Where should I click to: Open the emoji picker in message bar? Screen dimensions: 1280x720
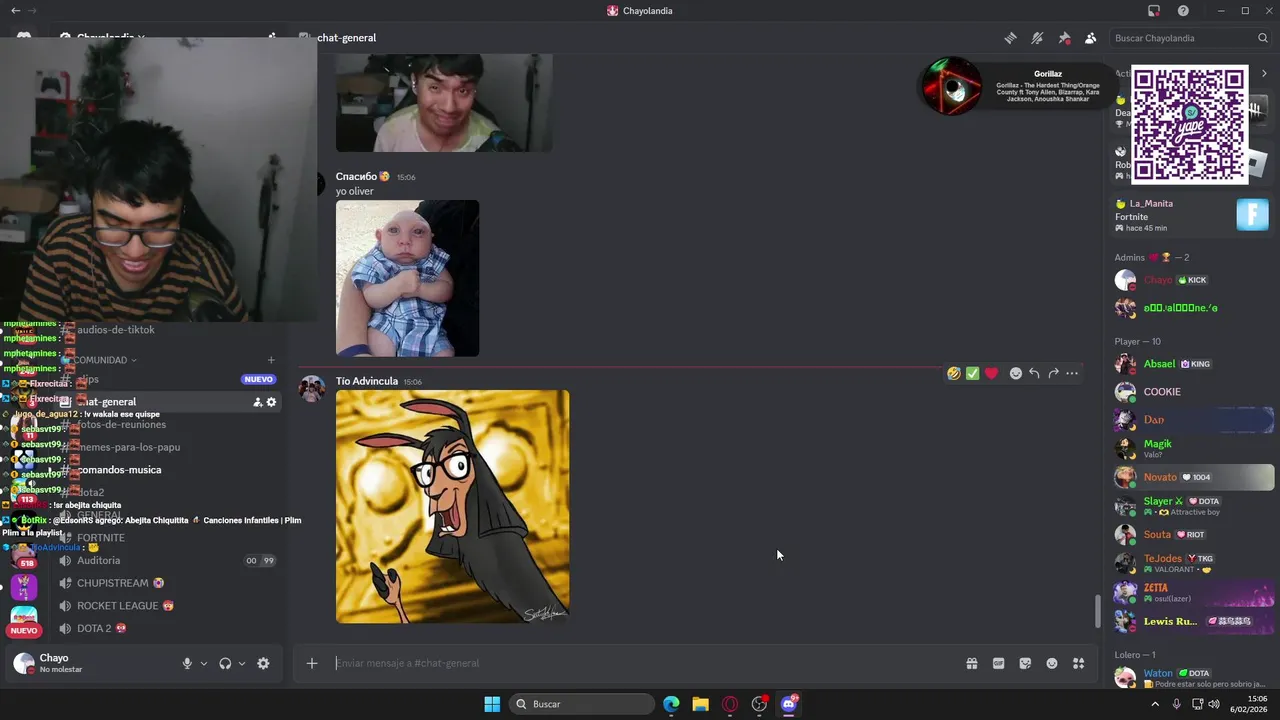tap(1052, 663)
